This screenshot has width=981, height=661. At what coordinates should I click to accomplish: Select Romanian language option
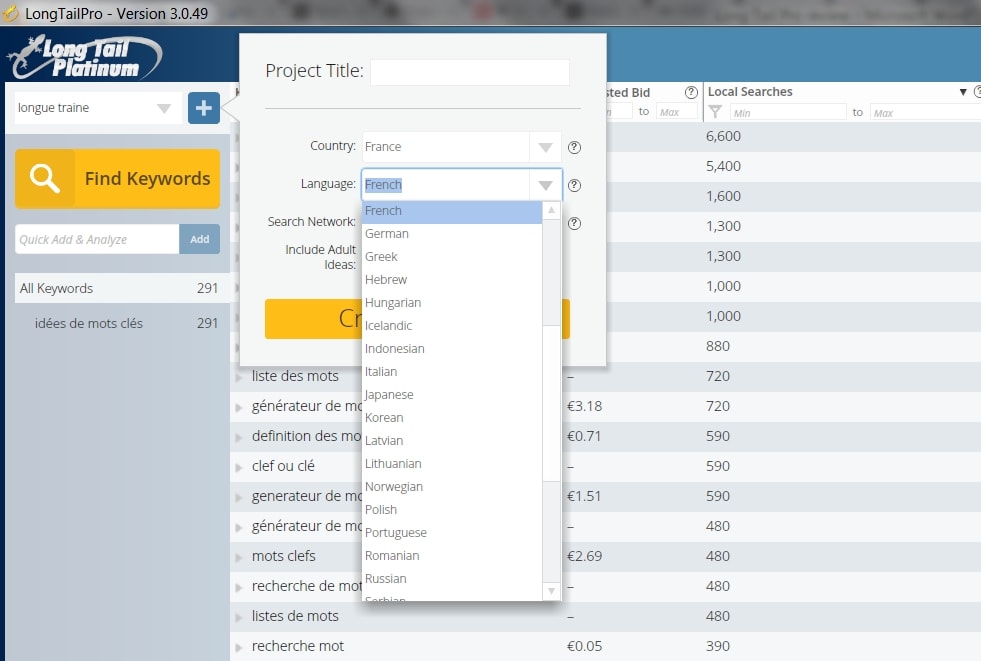click(452, 556)
